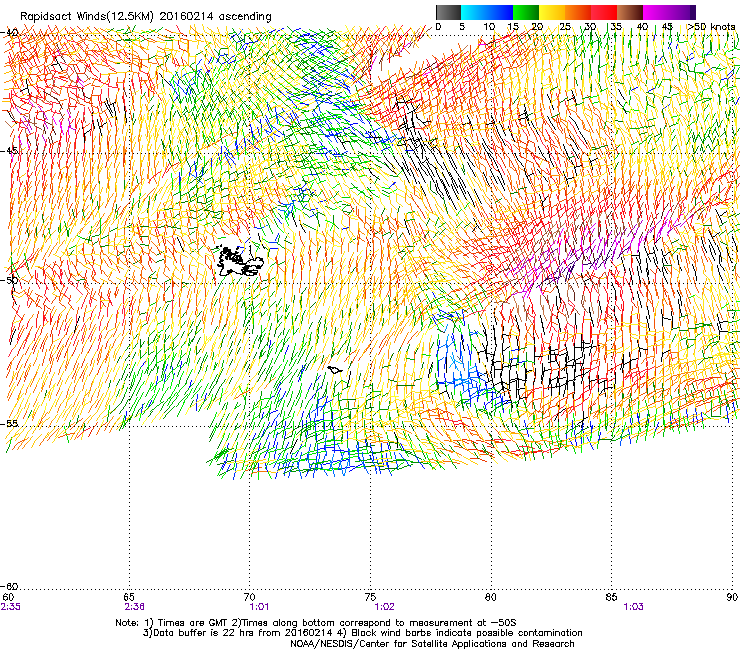The image size is (740, 650).
Task: Click the '-45' latitude axis label
Action: 9,151
